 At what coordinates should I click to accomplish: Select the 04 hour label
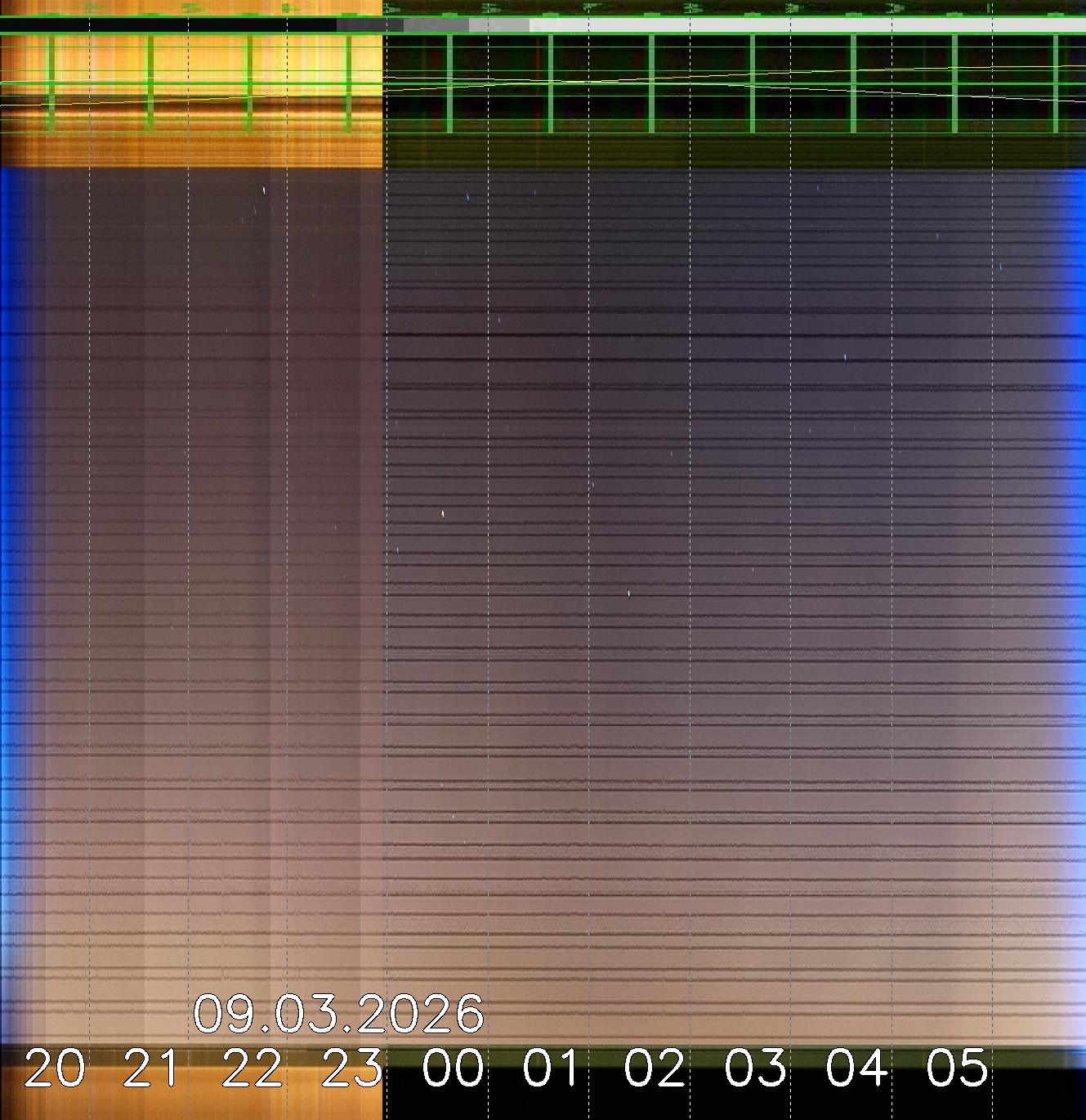[x=856, y=1068]
